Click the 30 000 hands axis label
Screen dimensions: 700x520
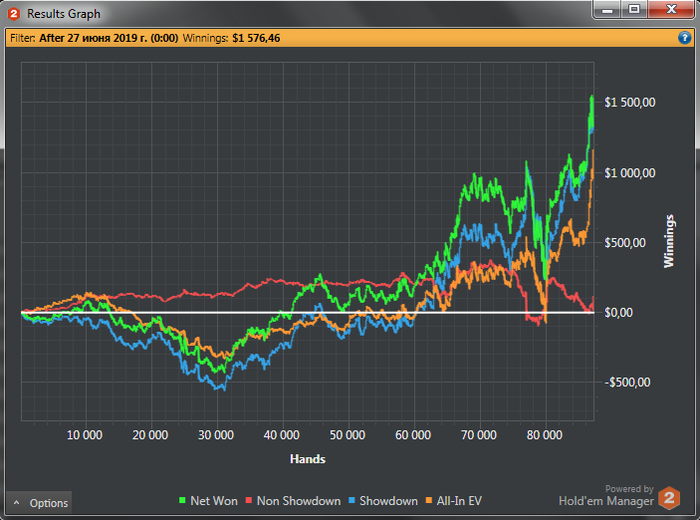(216, 435)
